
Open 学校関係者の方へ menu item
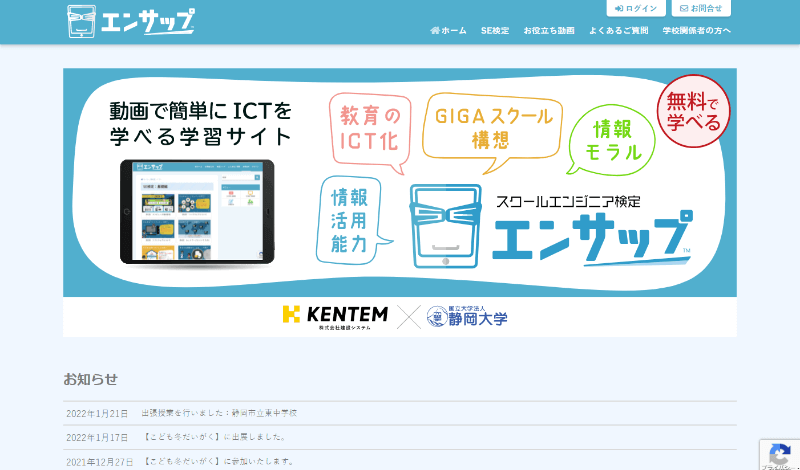click(x=696, y=31)
